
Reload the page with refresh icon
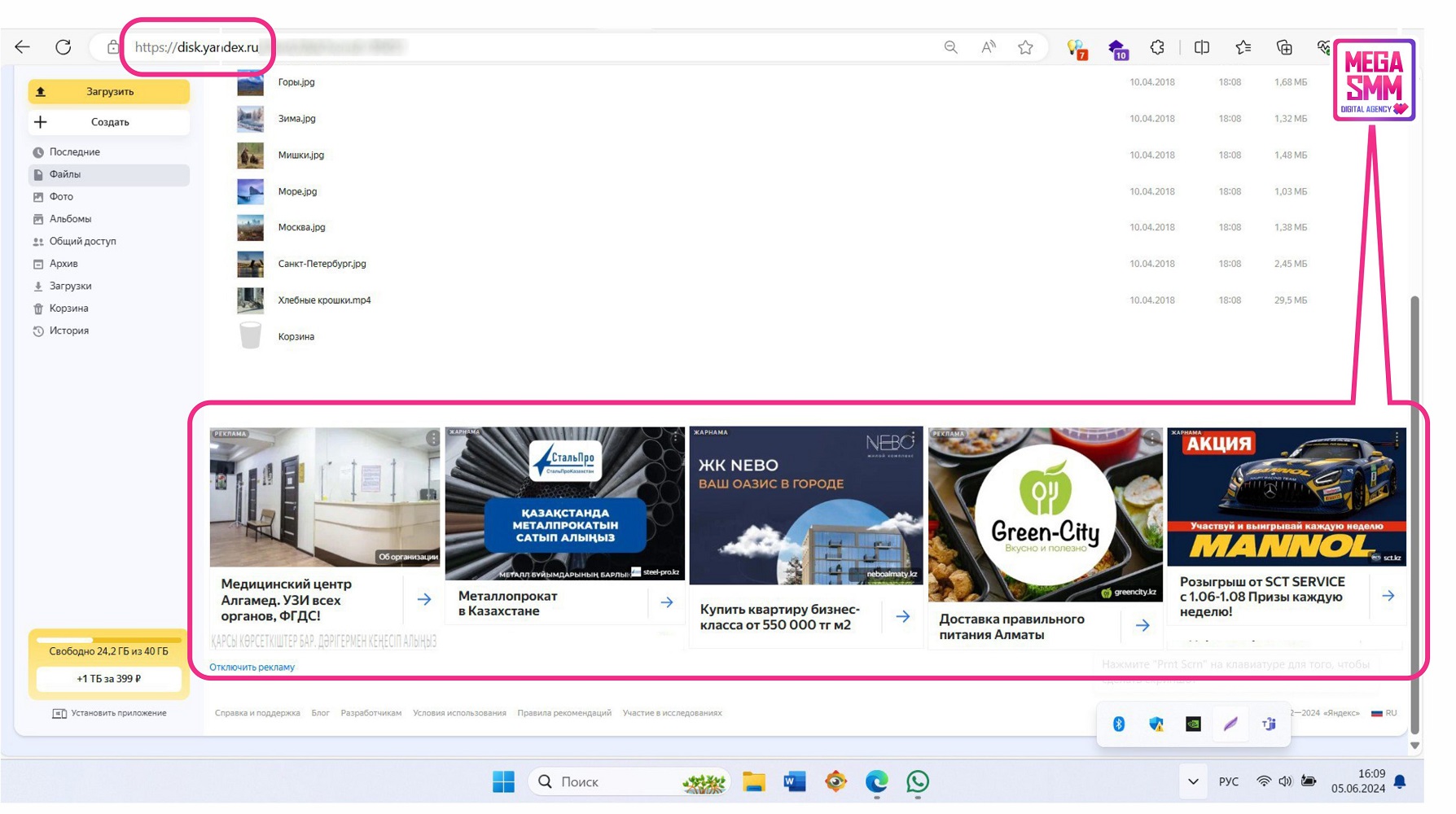click(63, 47)
